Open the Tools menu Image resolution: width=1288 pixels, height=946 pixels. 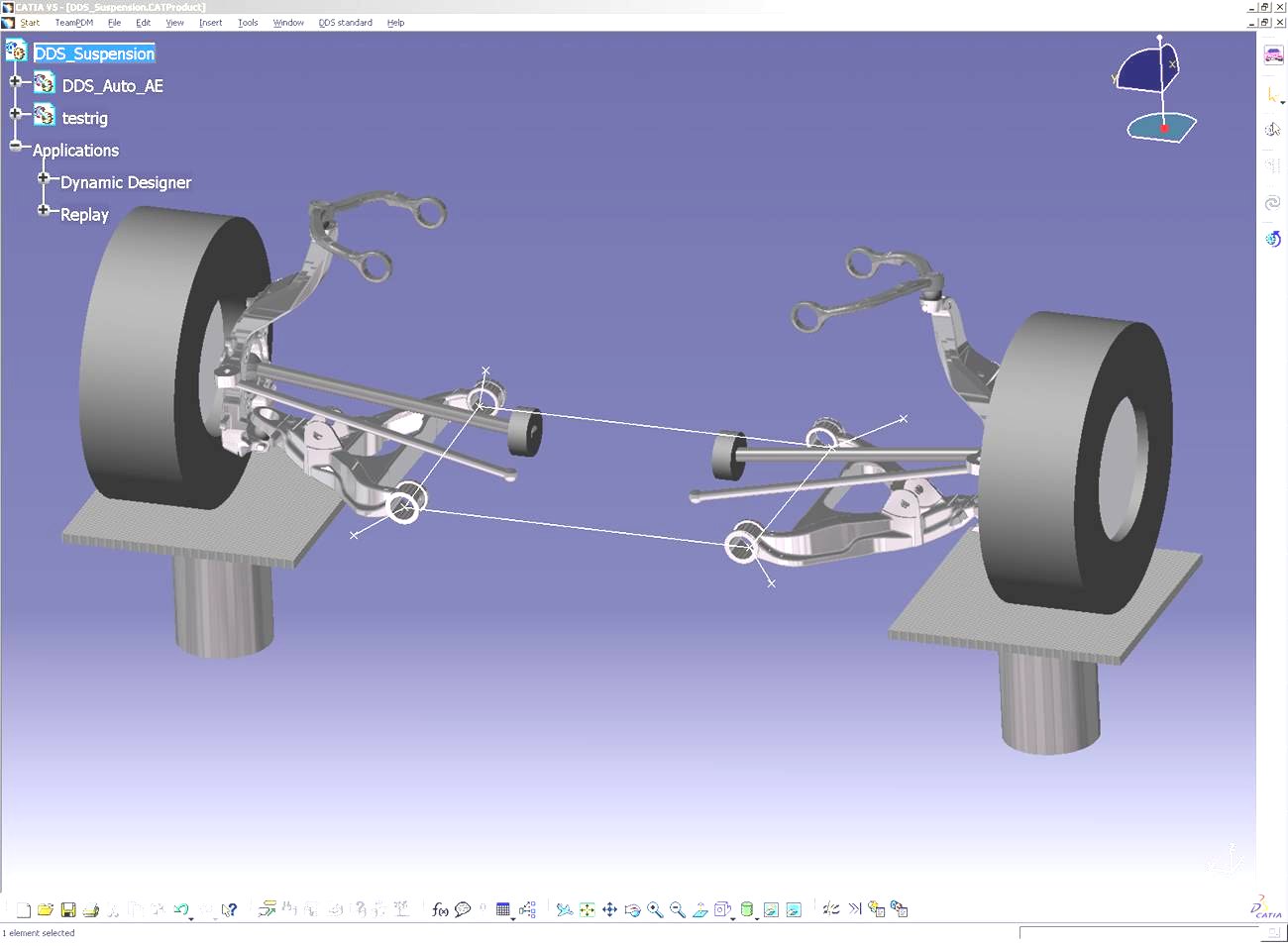pyautogui.click(x=248, y=23)
